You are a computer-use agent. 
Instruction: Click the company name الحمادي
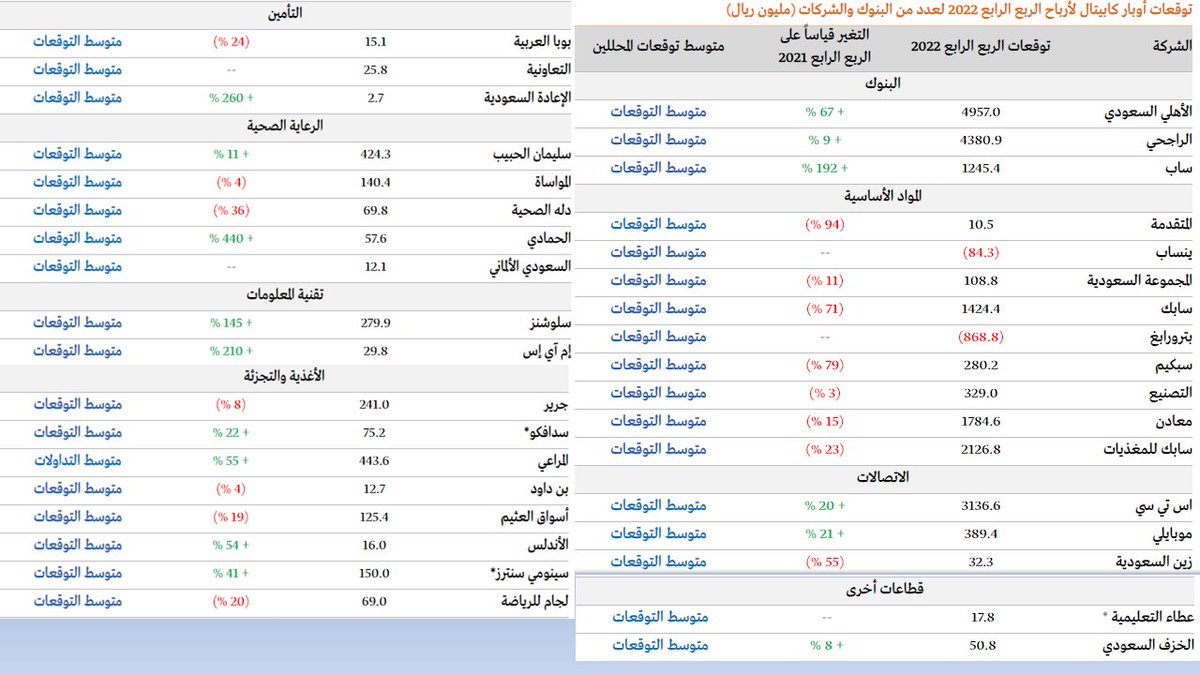coord(550,239)
